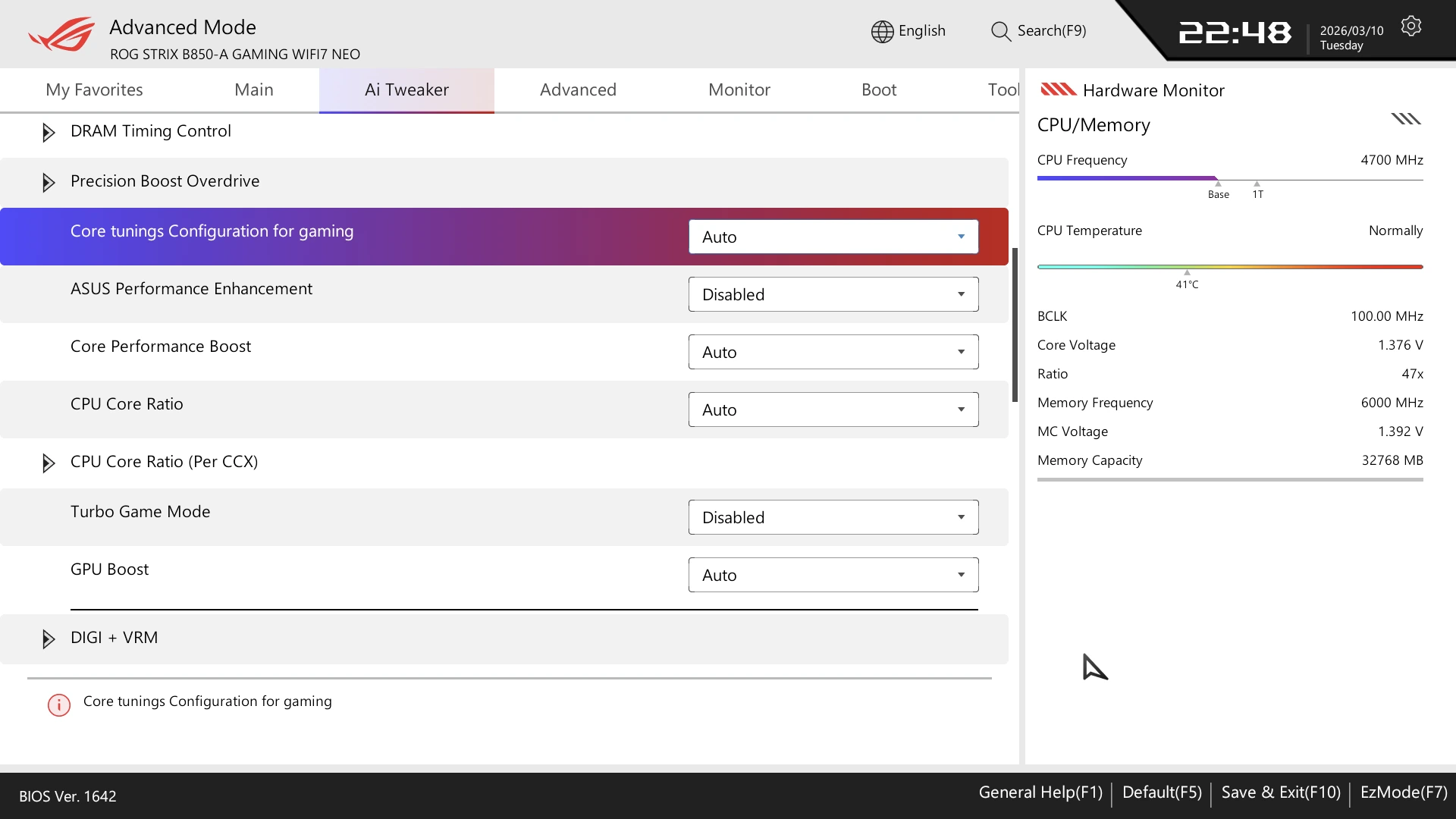Click Save & Exit(F10) button
1456x819 pixels.
click(1280, 792)
